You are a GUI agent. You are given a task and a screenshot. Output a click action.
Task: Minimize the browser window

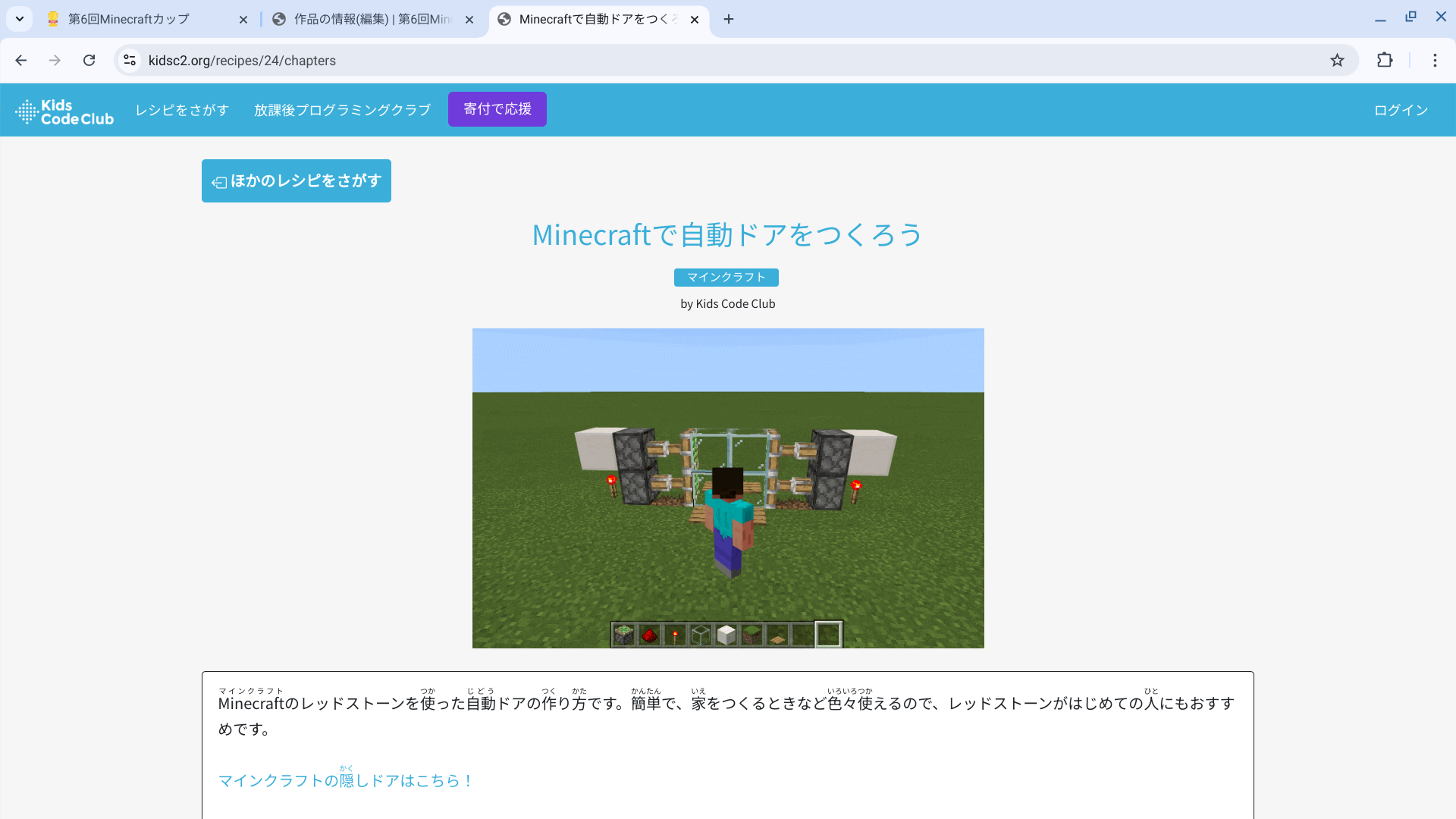pyautogui.click(x=1380, y=18)
